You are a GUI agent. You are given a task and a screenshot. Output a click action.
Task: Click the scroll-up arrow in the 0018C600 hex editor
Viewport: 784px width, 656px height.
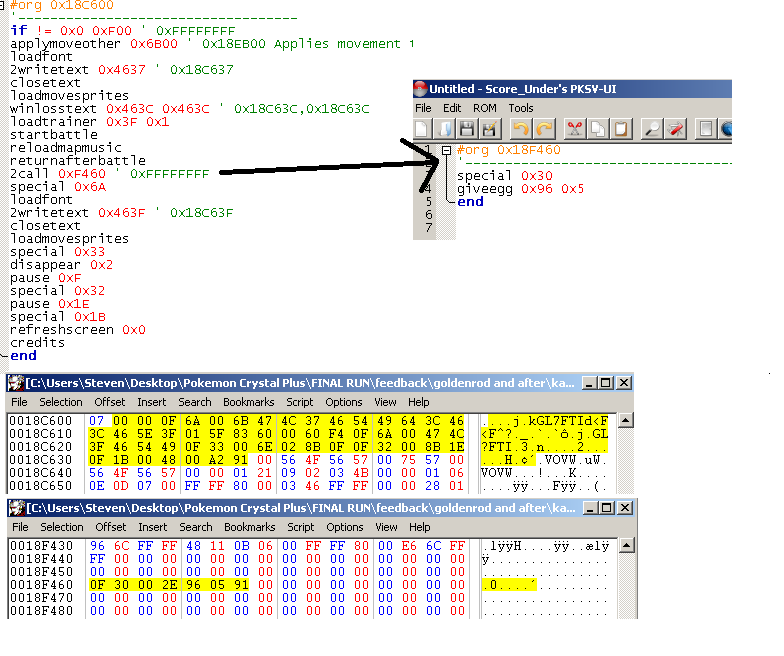click(x=626, y=420)
